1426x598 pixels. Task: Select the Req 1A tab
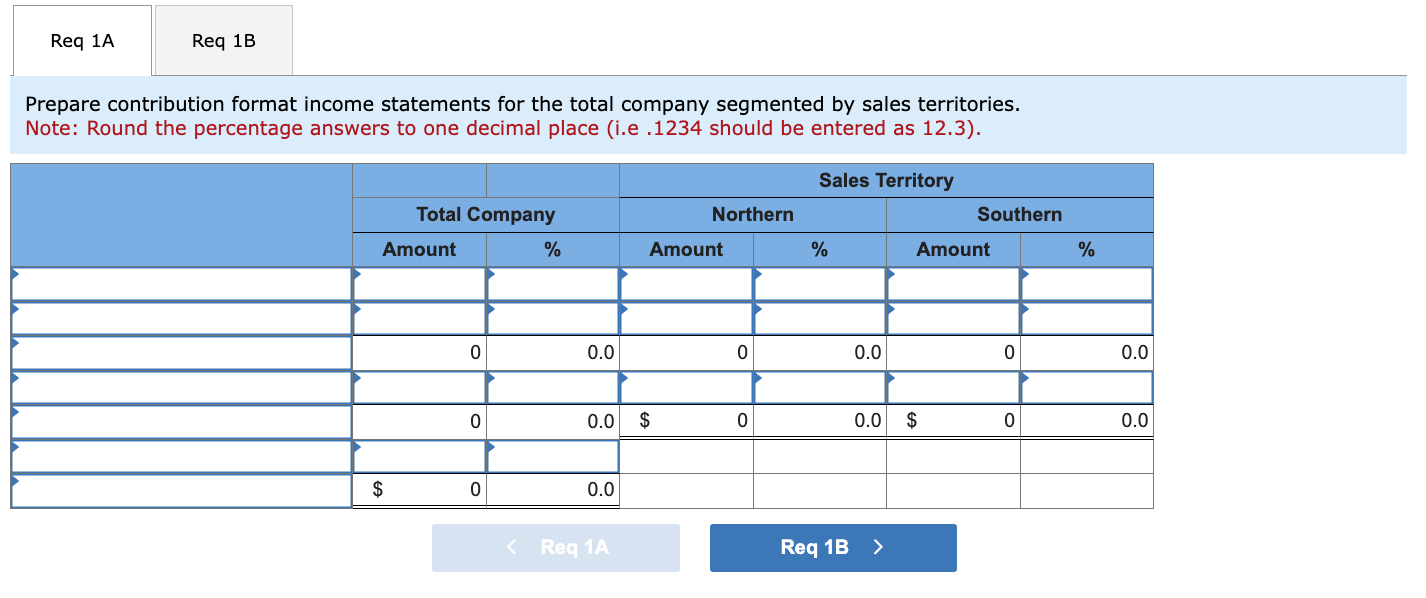tap(81, 40)
